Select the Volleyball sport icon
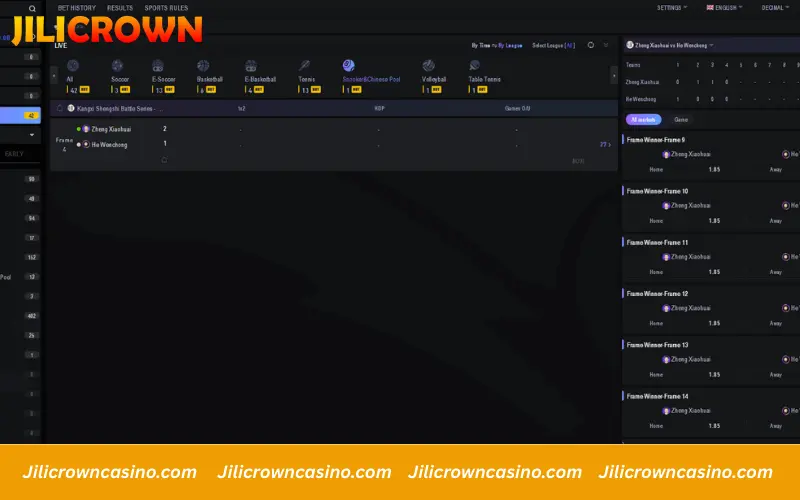The image size is (800, 500). [429, 65]
